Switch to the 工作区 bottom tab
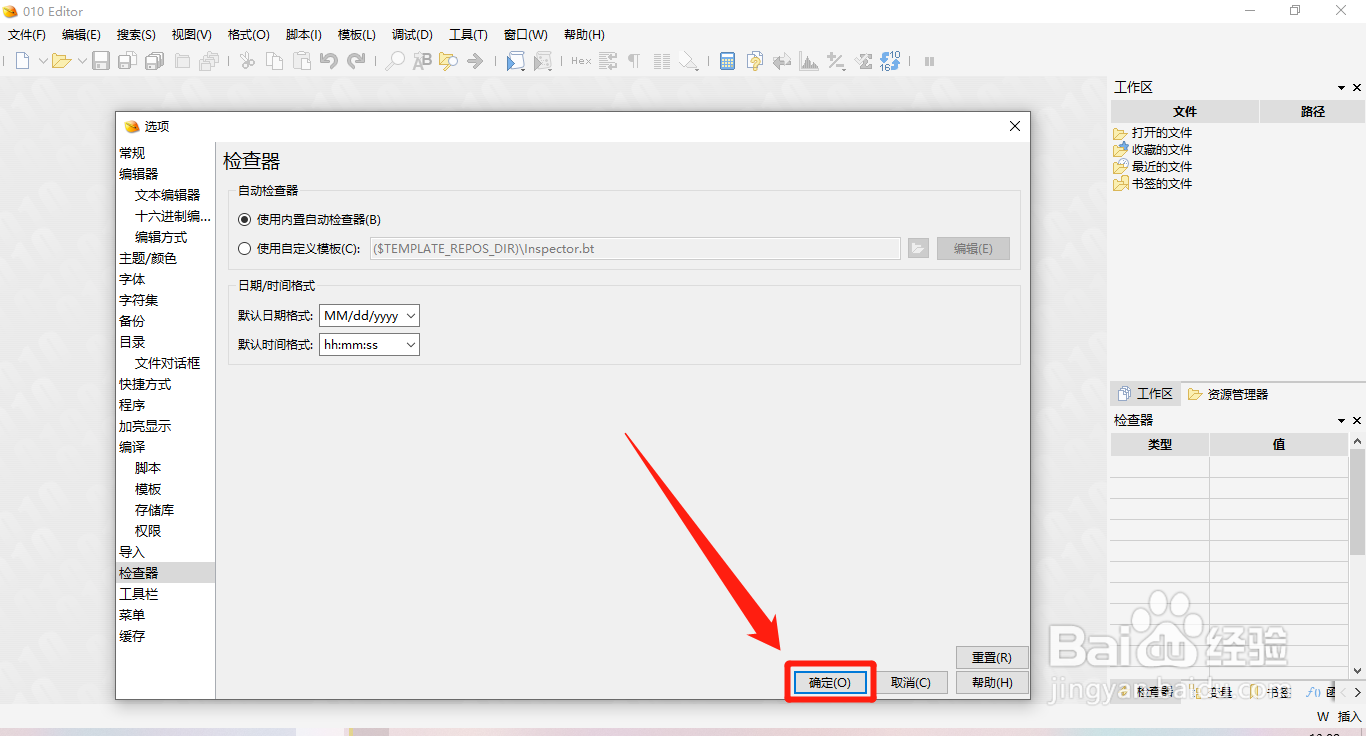Image resolution: width=1366 pixels, height=736 pixels. pyautogui.click(x=1145, y=394)
